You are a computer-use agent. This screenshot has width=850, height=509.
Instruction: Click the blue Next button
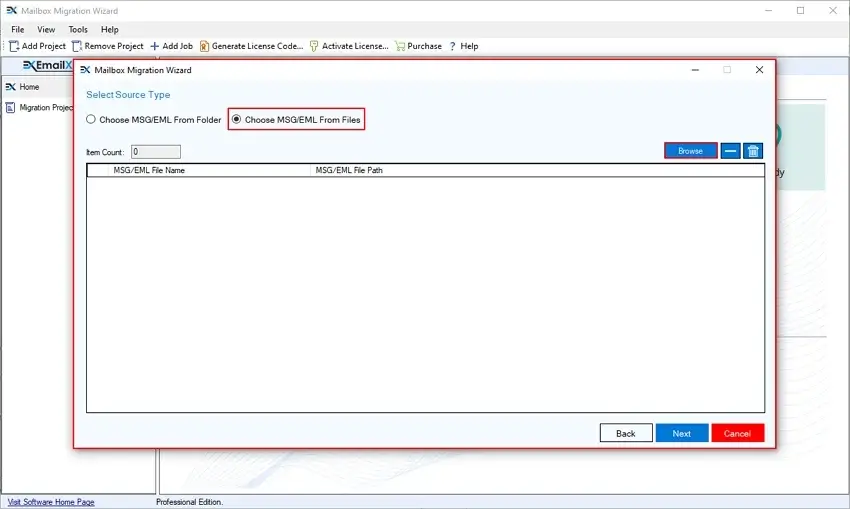click(x=681, y=433)
